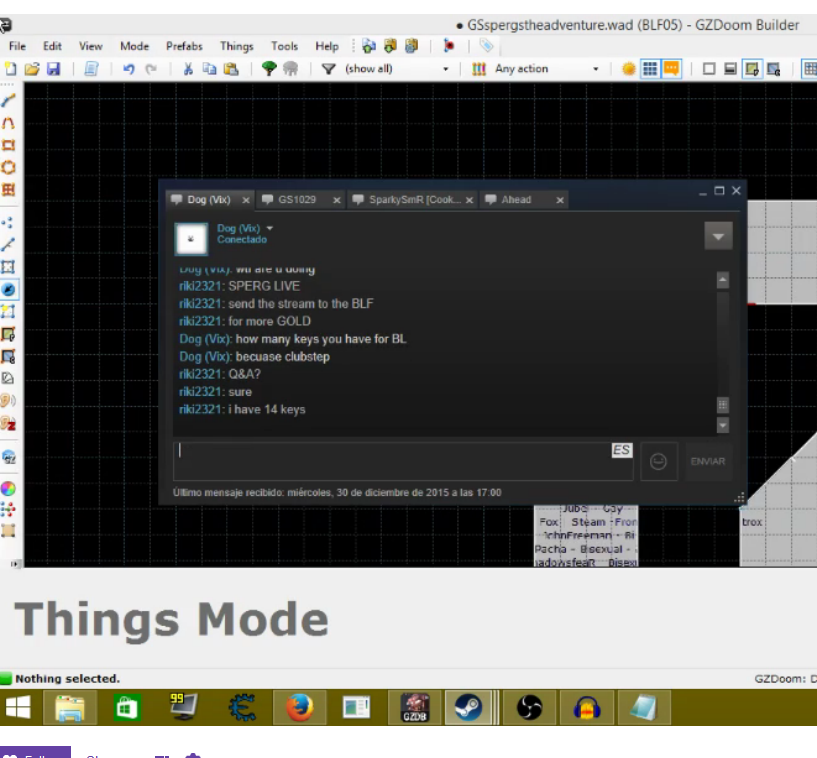Open File Explorer from the taskbar

tap(70, 708)
